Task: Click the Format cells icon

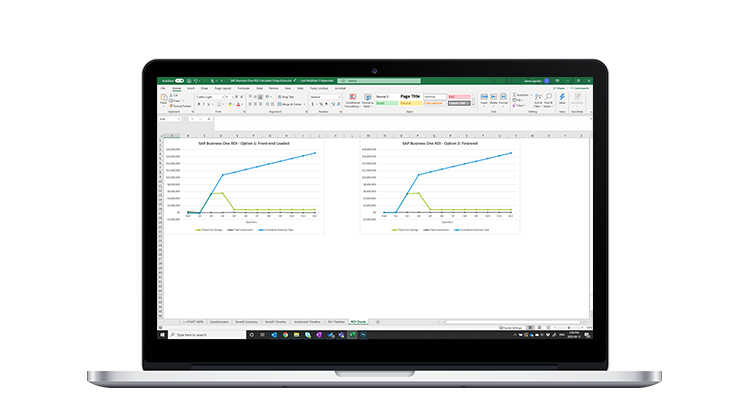Action: click(x=503, y=99)
